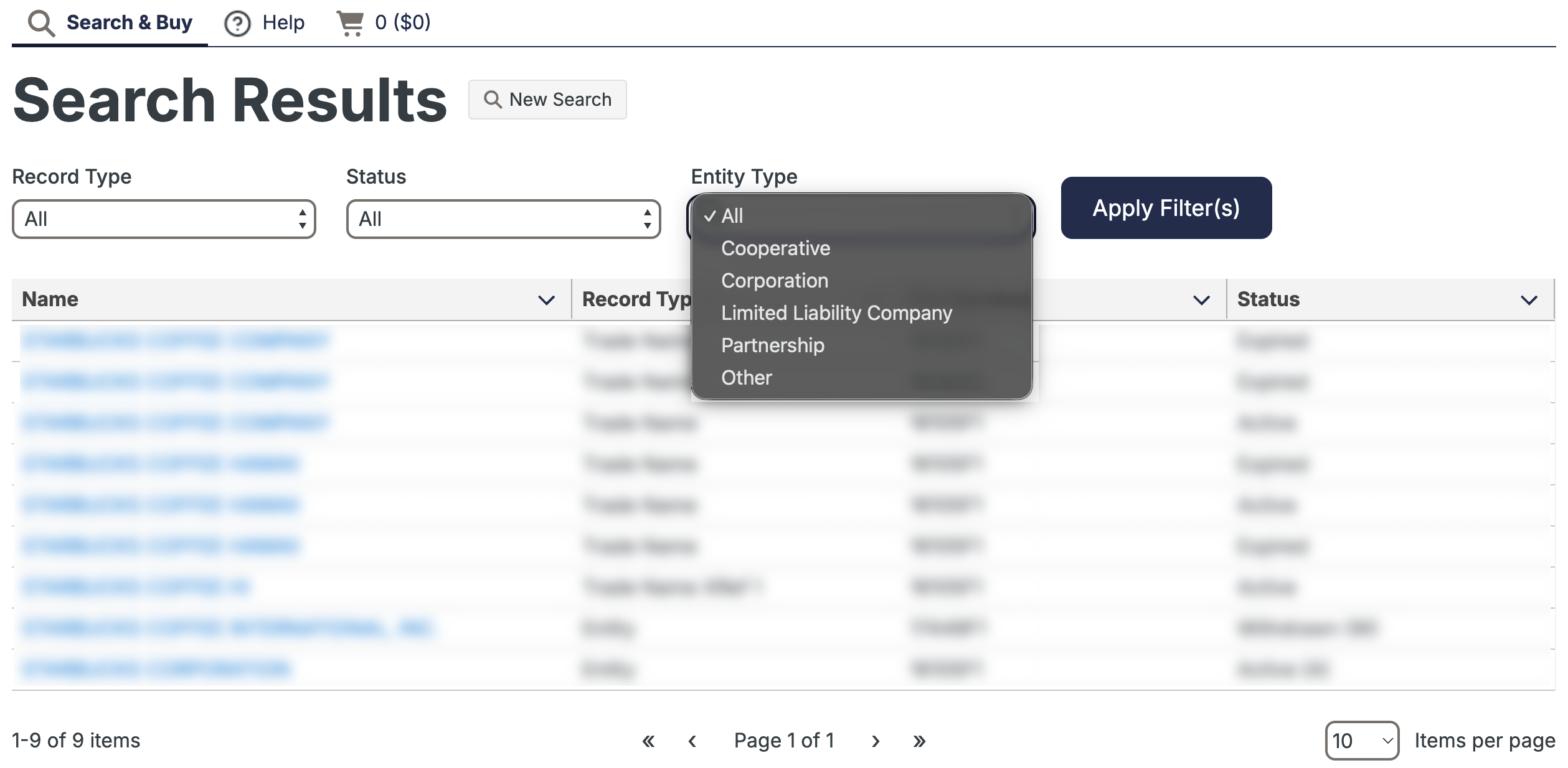Switch to the Search & Buy tab
Screen dimensions: 1568x768
pyautogui.click(x=110, y=23)
